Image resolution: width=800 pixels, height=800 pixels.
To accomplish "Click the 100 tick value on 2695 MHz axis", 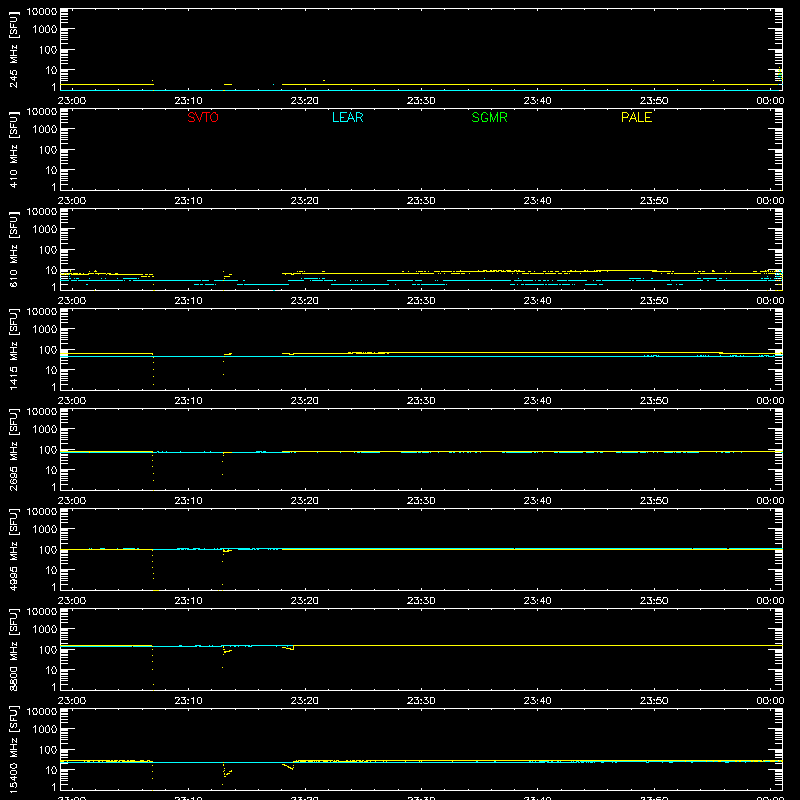I will [x=48, y=450].
